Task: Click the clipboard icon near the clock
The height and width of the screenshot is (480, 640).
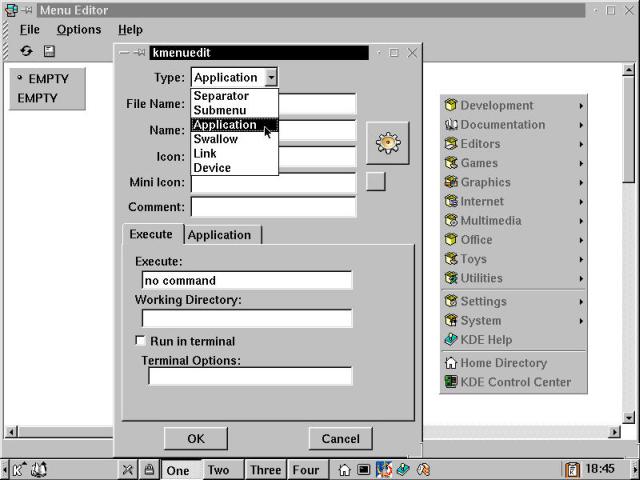Action: click(572, 469)
